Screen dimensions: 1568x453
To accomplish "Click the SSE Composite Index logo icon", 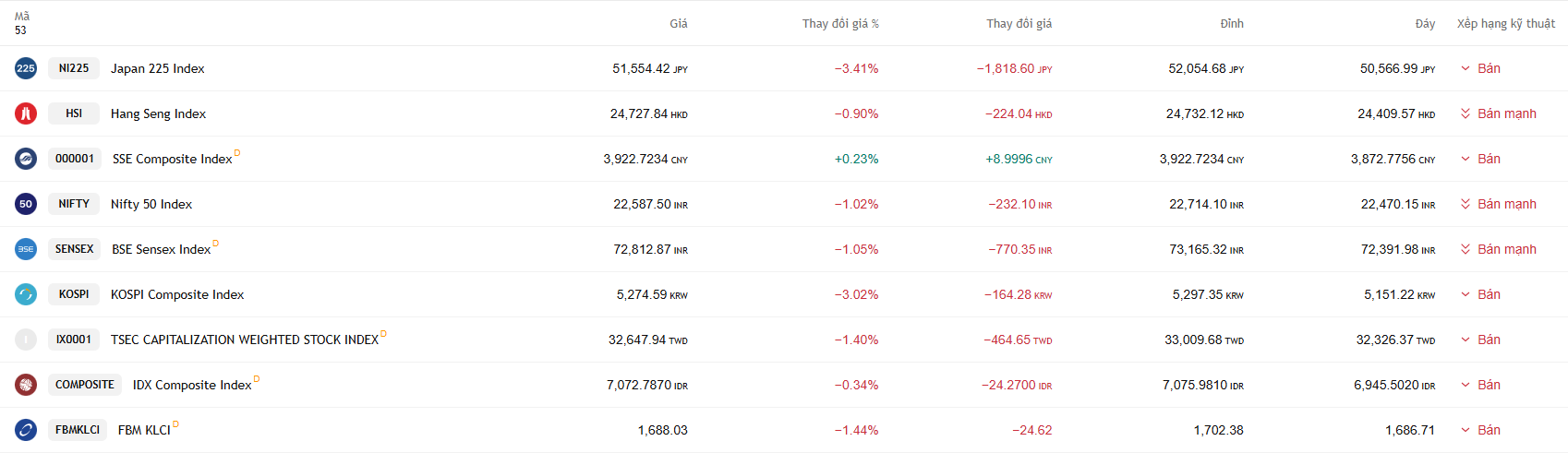I will click(26, 159).
